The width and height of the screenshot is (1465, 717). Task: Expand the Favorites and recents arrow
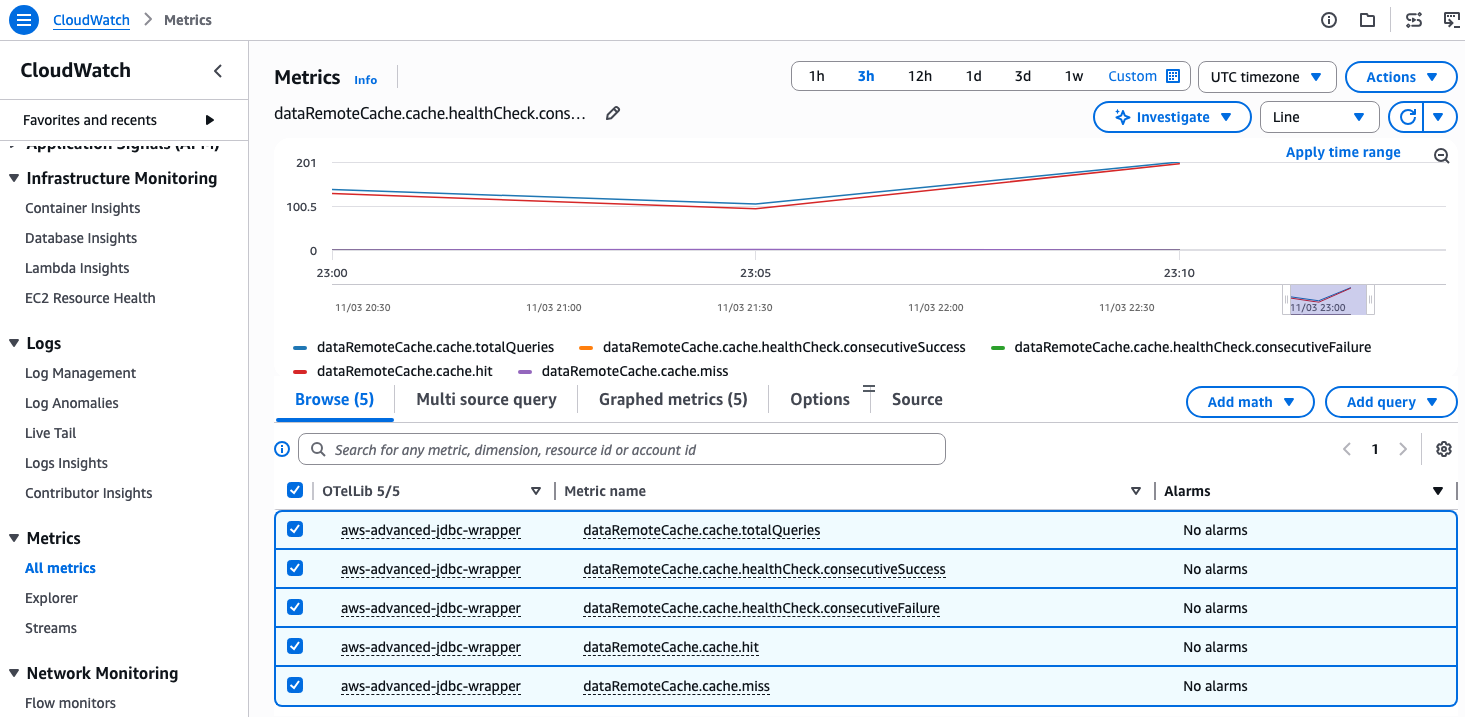(x=210, y=120)
